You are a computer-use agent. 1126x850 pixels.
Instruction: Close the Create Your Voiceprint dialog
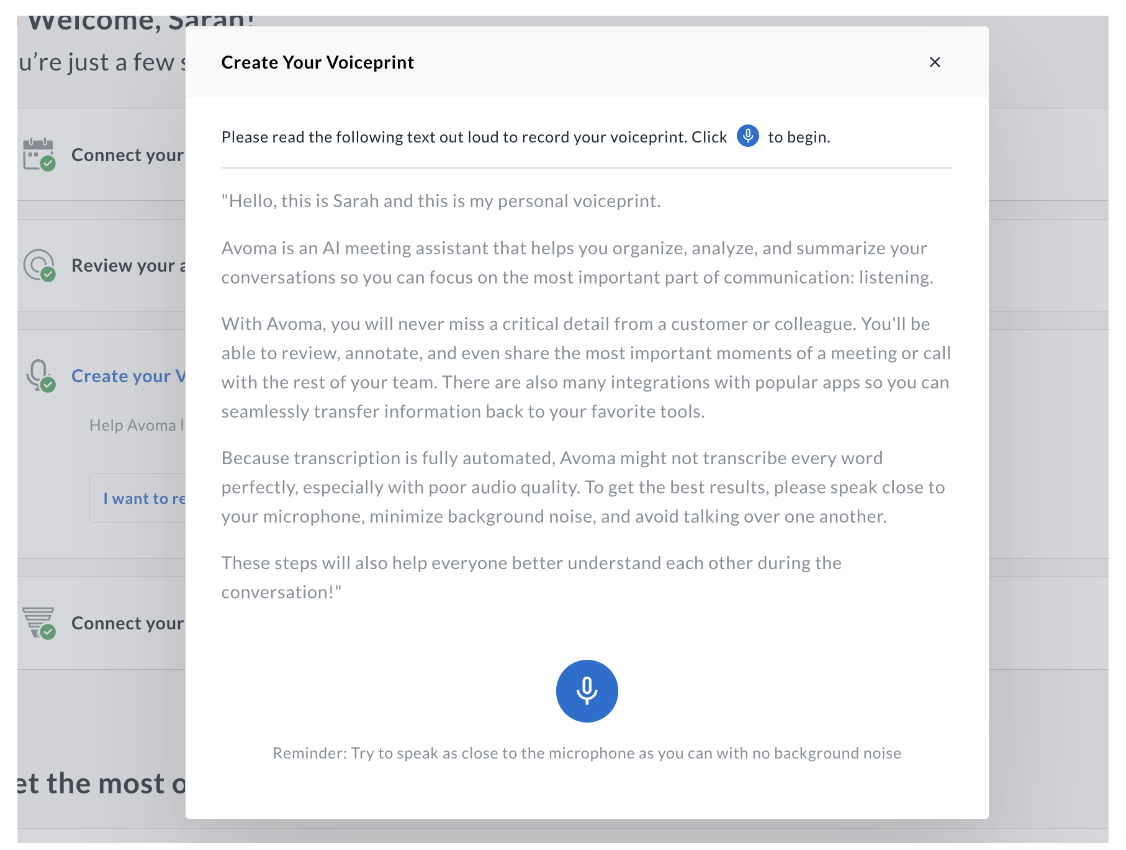point(935,61)
